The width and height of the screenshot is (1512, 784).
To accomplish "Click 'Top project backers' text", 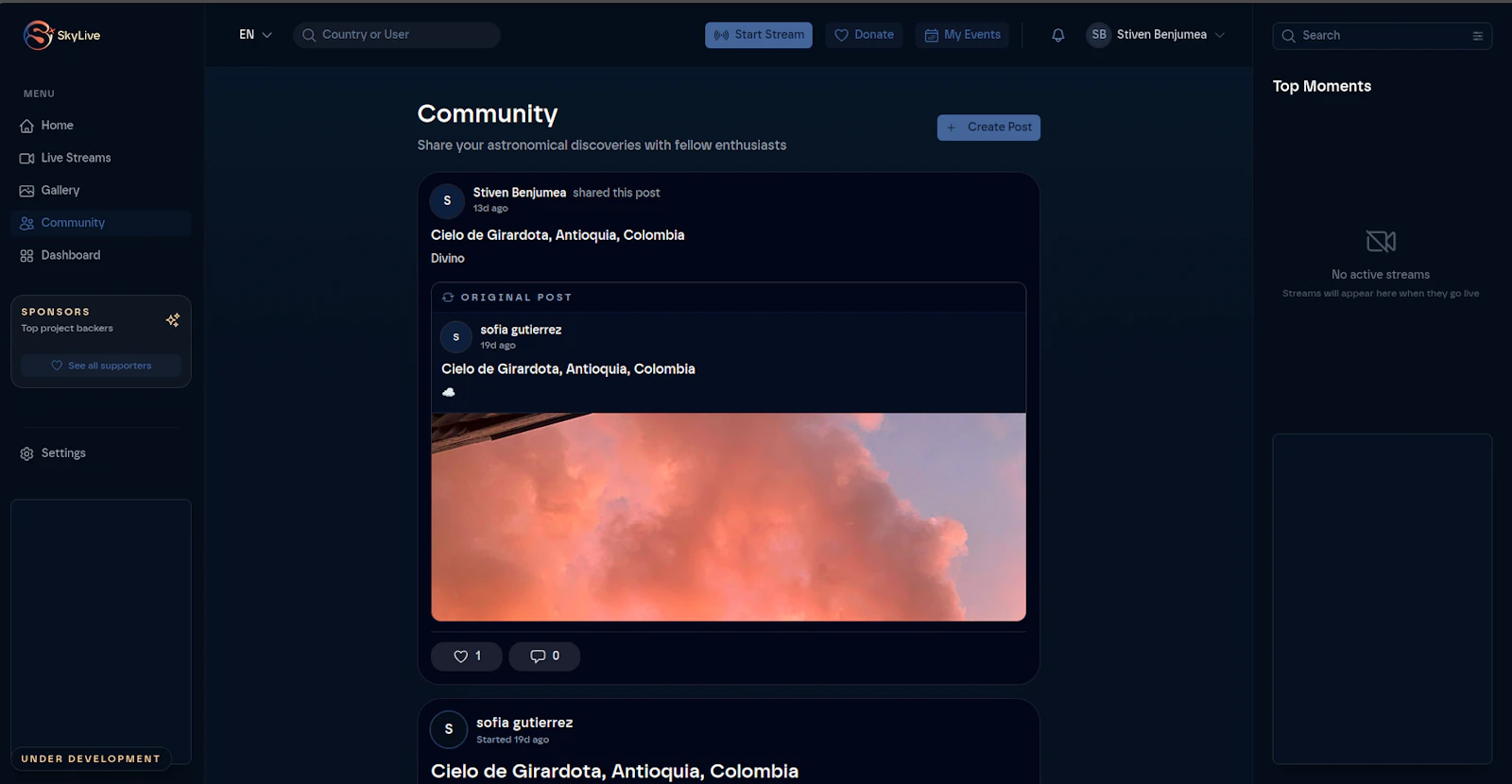I will pyautogui.click(x=67, y=329).
